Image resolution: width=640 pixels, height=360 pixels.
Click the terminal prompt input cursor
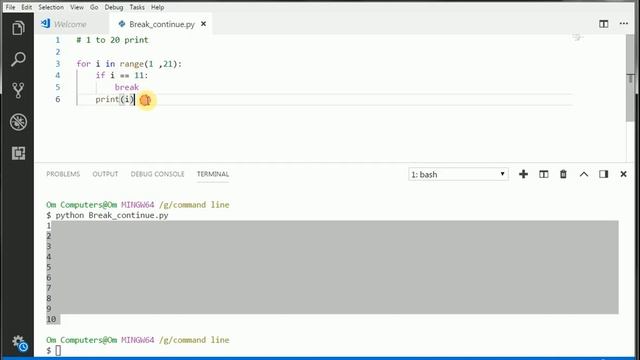[x=58, y=350]
